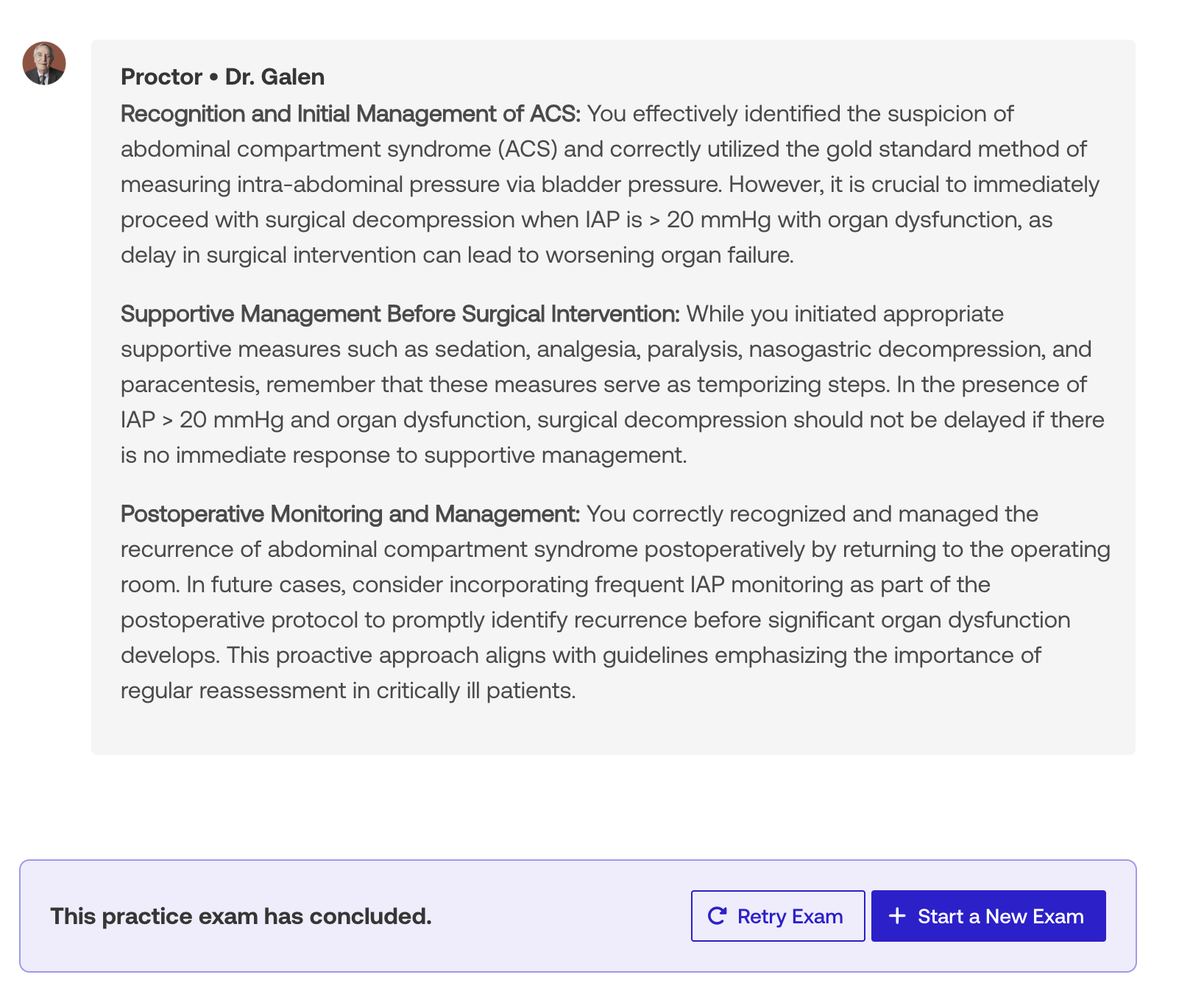Click the "Postoperative Monitoring and Management" heading

coord(350,514)
